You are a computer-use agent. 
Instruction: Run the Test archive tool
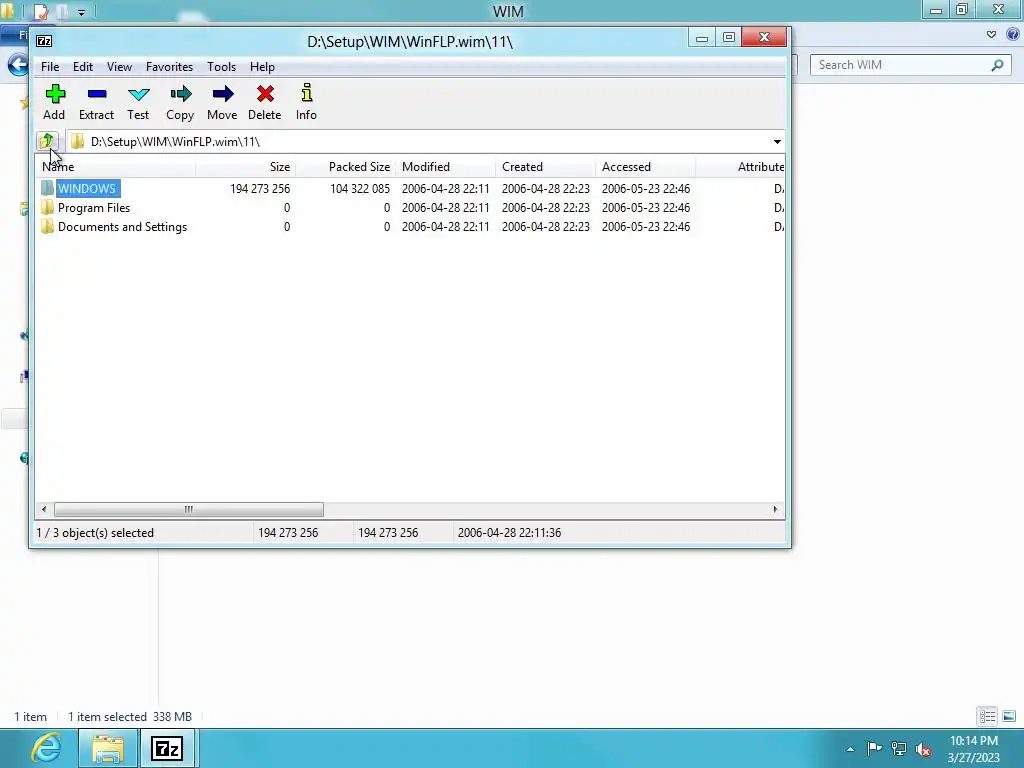tap(138, 102)
